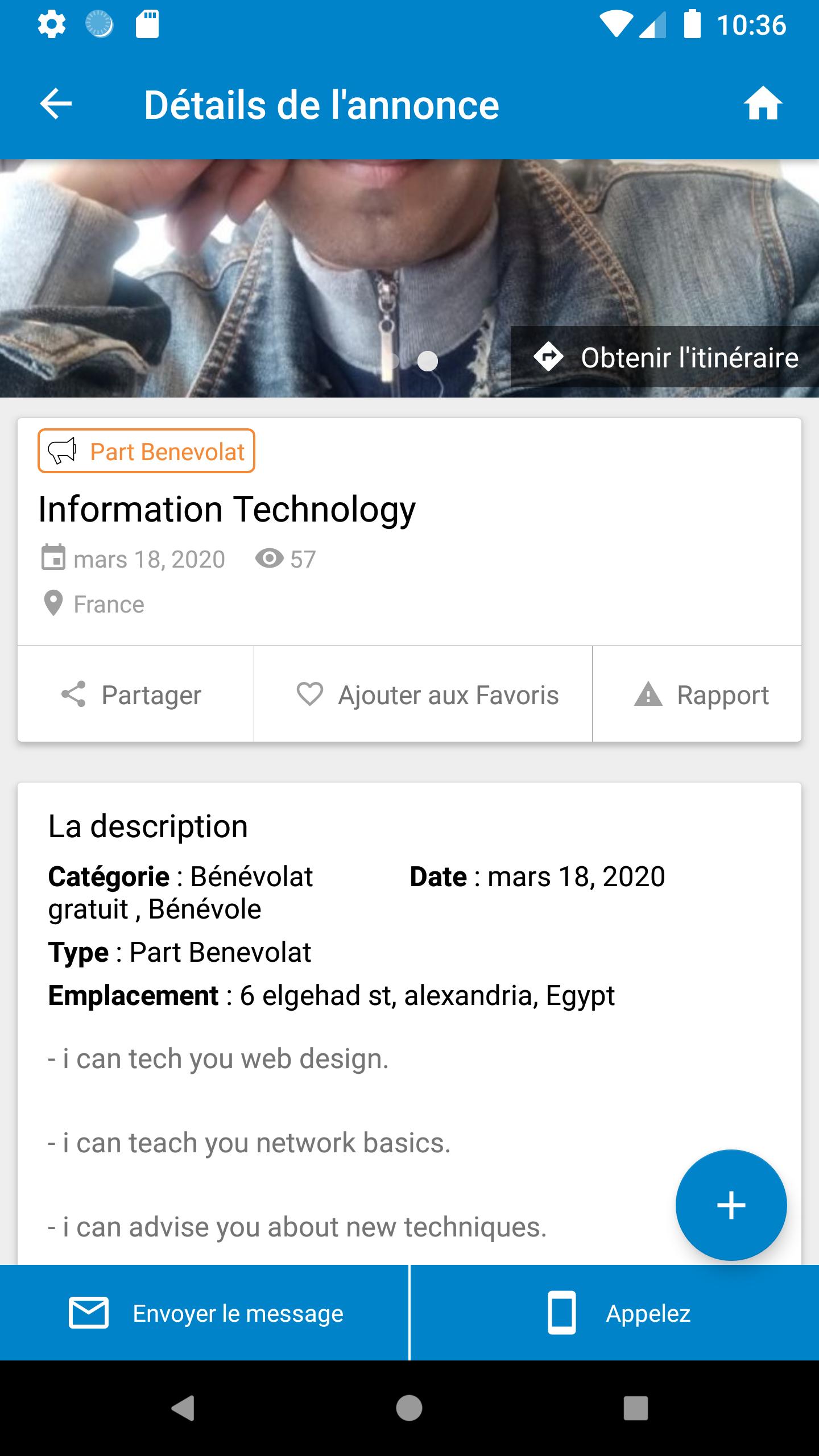Tap the back arrow icon

click(56, 105)
